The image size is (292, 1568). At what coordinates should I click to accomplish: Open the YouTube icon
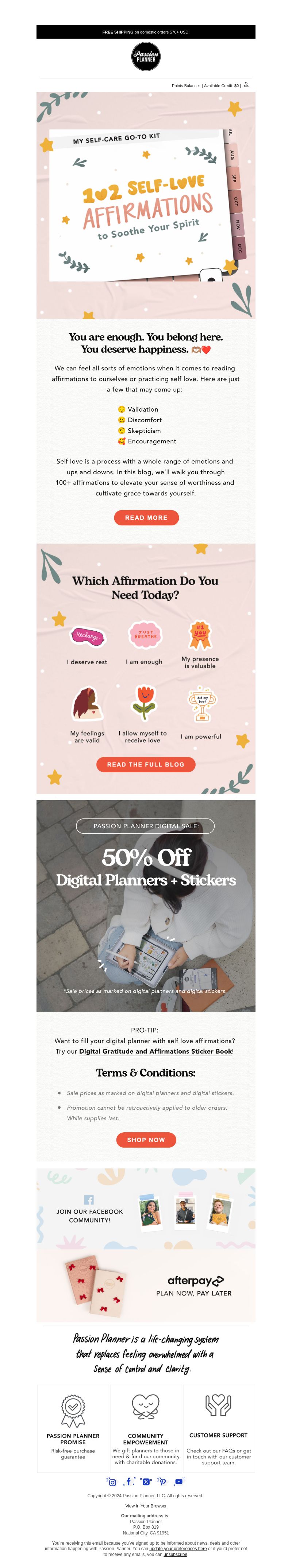coord(179,1482)
